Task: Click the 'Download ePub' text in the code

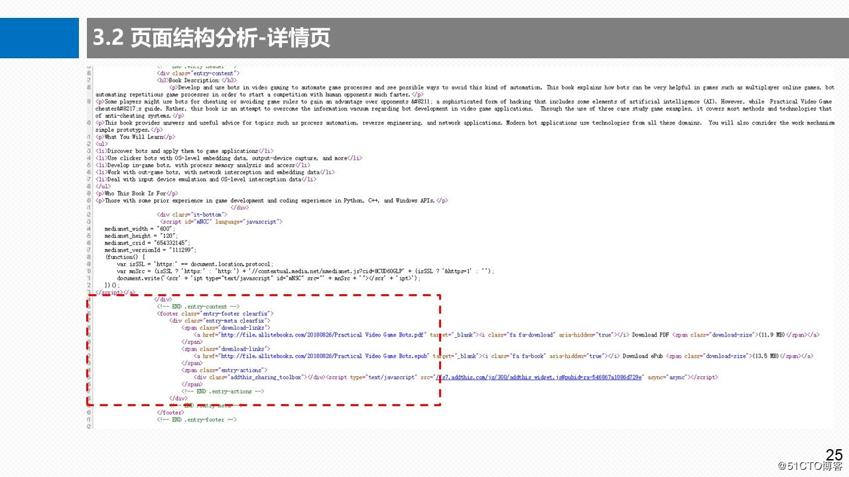Action: [642, 356]
